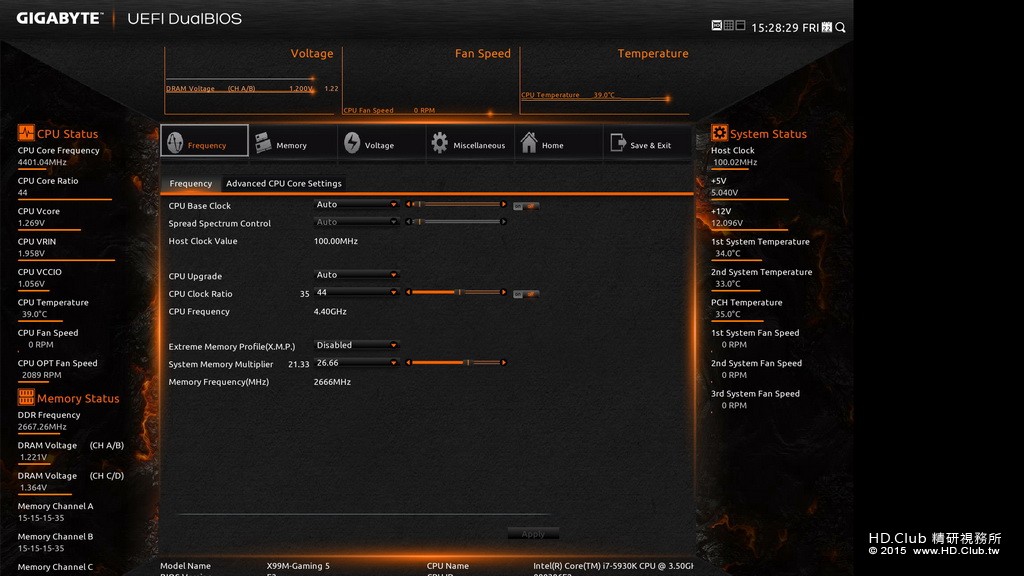The image size is (1024, 576).
Task: Click the CPU Status heartbeat icon
Action: tap(25, 133)
